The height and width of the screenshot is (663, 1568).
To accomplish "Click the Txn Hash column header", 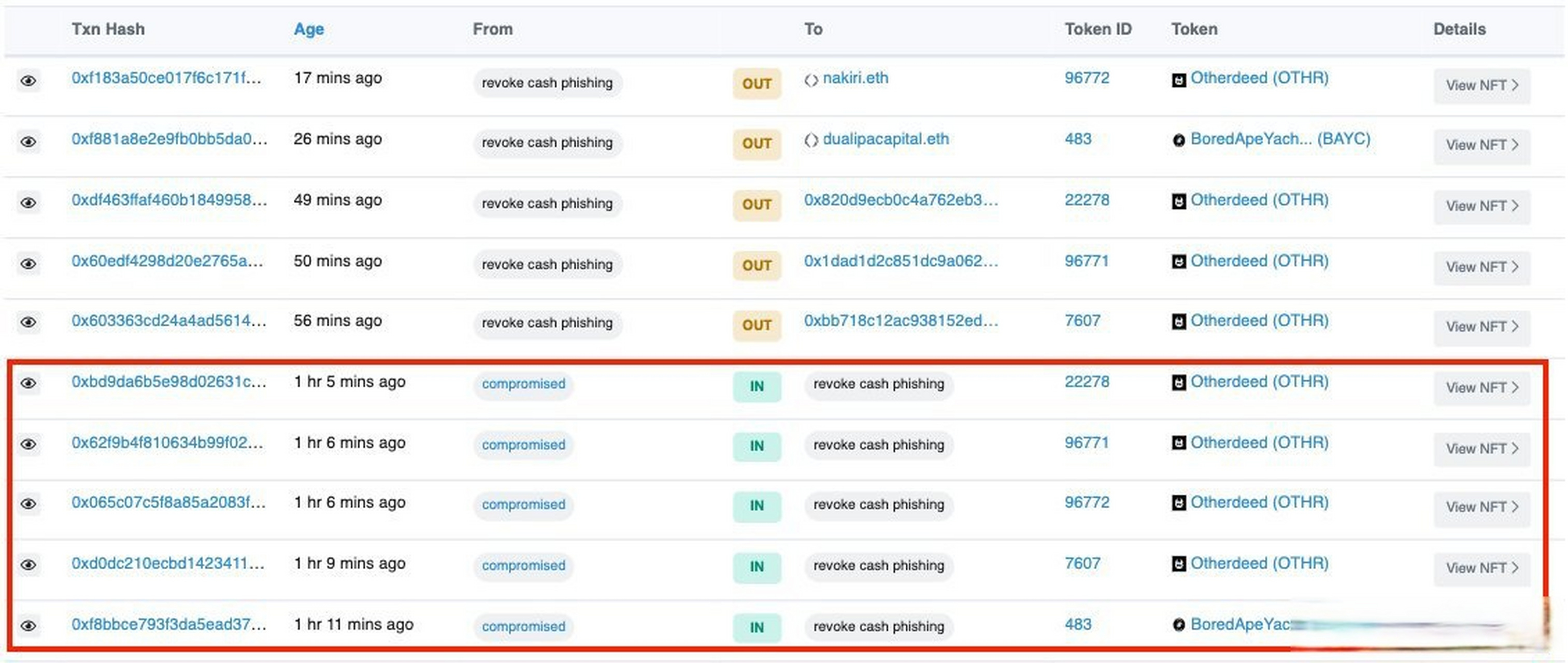I will pyautogui.click(x=108, y=28).
